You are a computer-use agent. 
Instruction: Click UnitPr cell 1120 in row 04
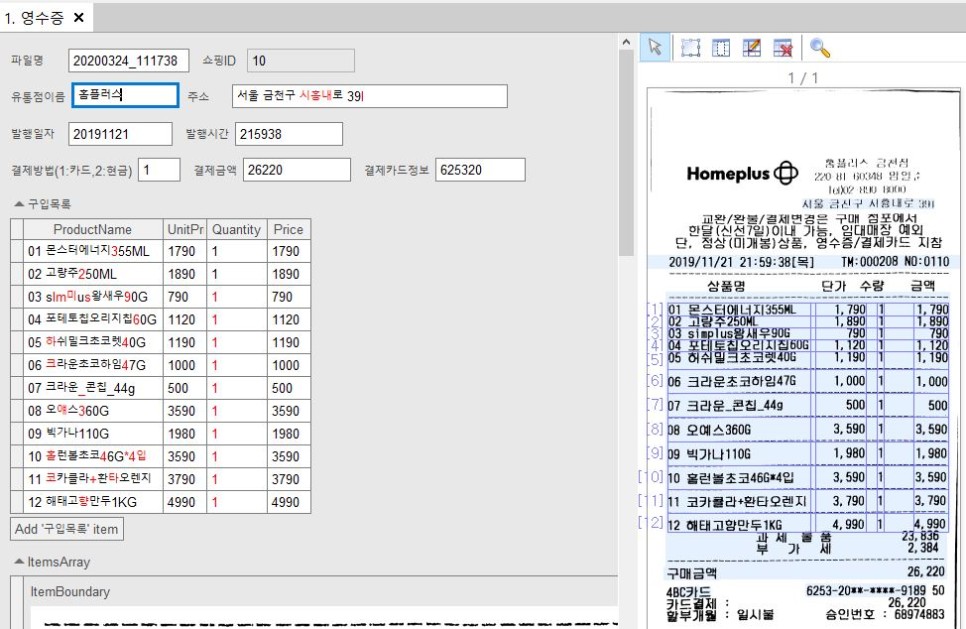(185, 320)
